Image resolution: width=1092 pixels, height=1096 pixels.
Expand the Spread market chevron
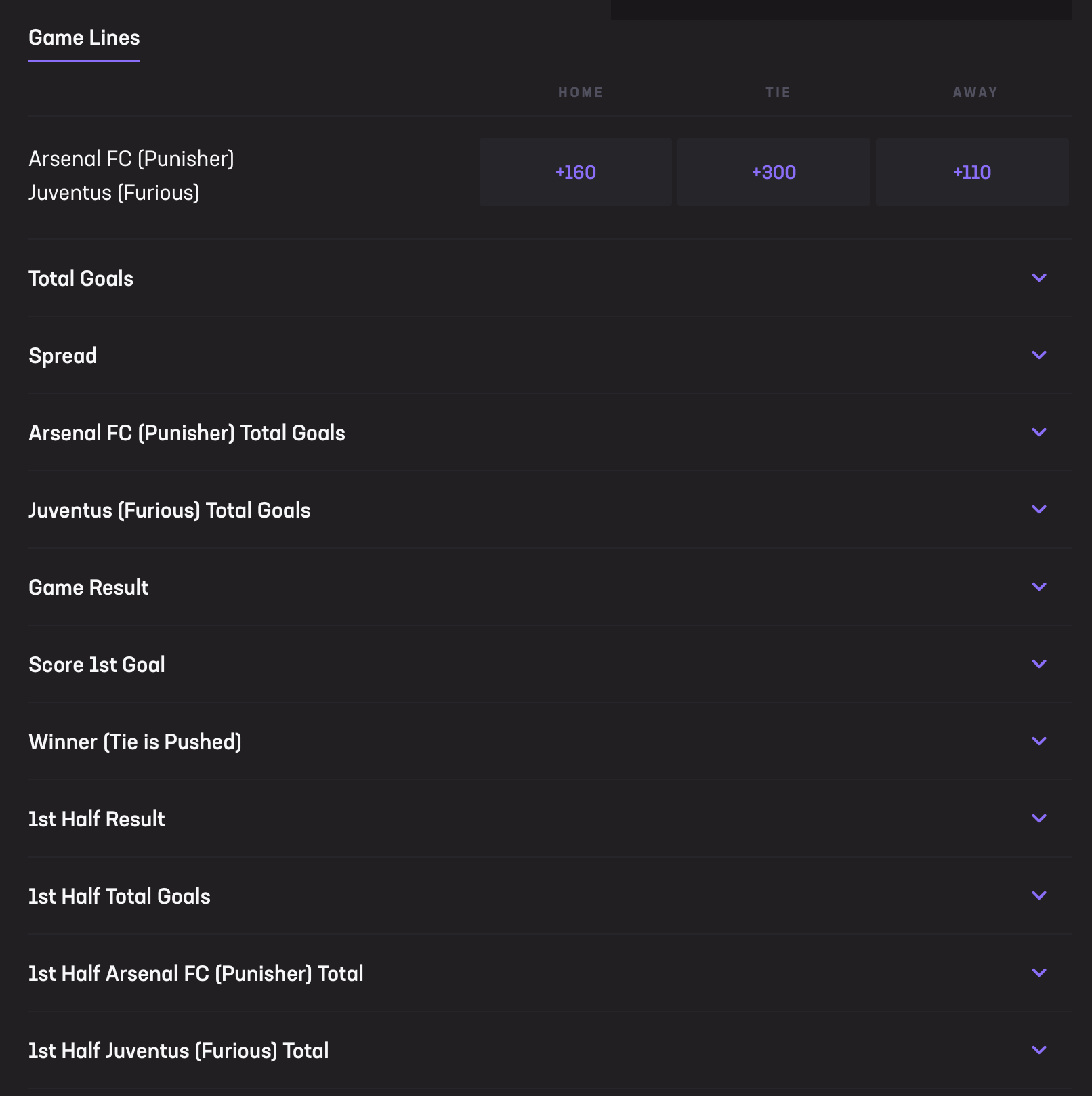1039,355
